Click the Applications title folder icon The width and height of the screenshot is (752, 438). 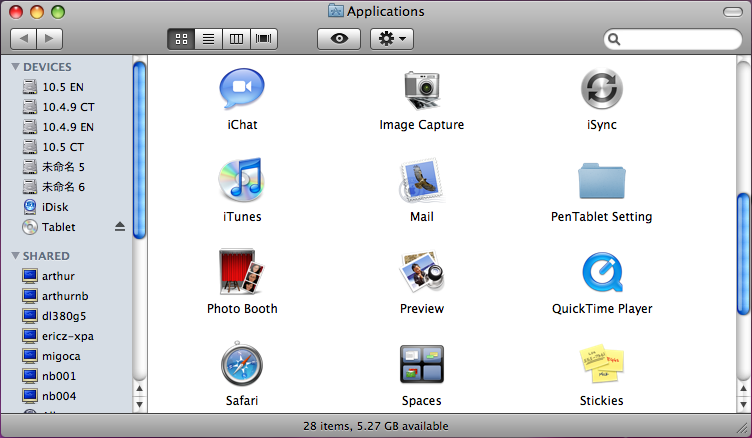tap(336, 11)
